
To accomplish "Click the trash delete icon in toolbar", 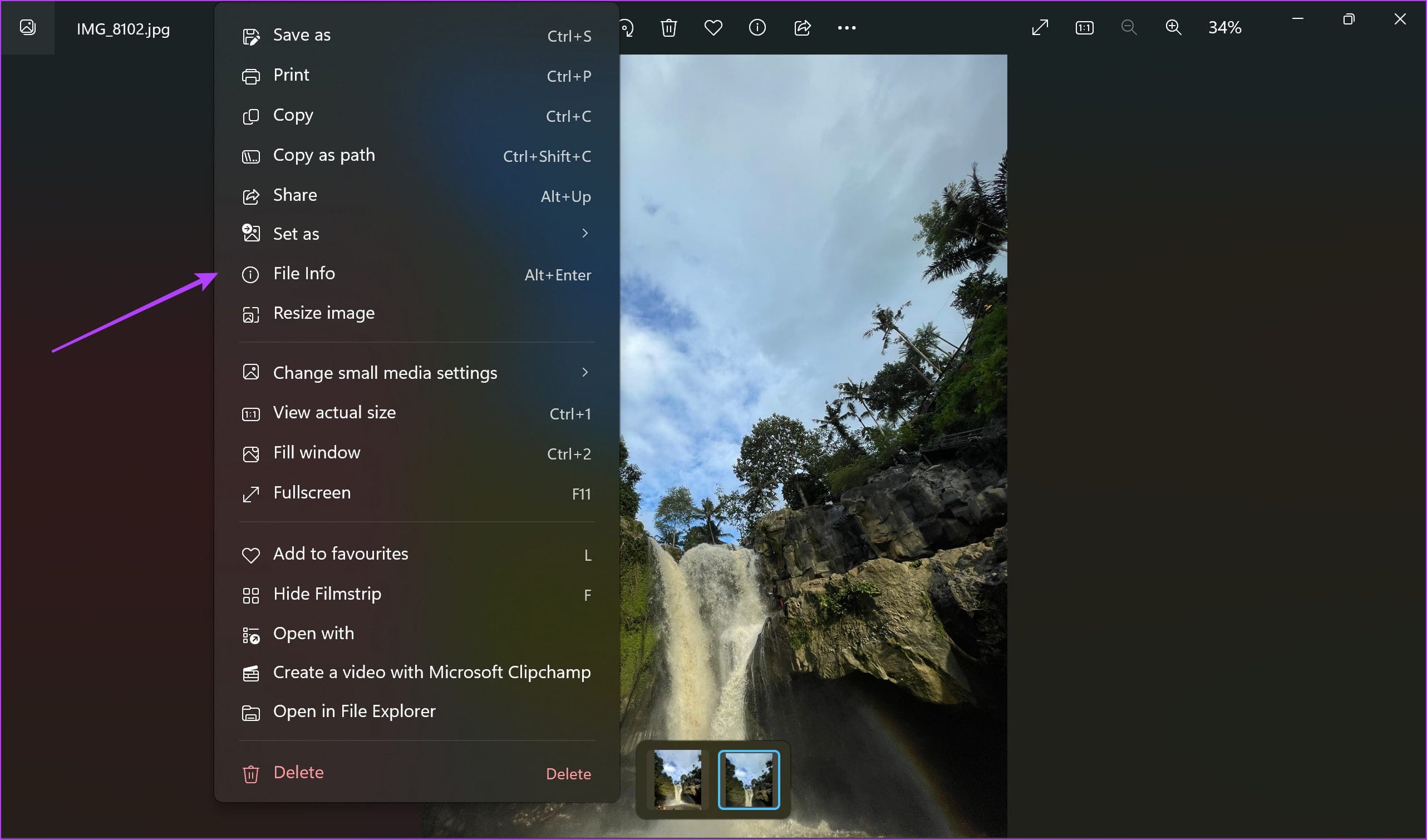I will point(669,28).
